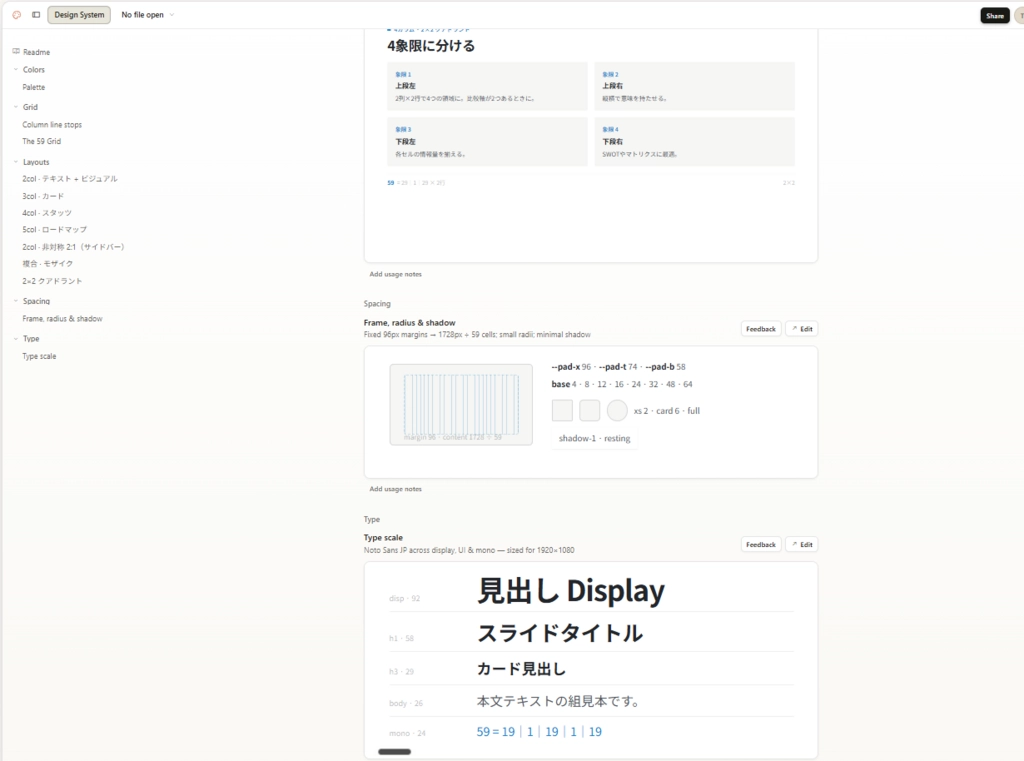Select Palette in the sidebar

click(x=33, y=87)
